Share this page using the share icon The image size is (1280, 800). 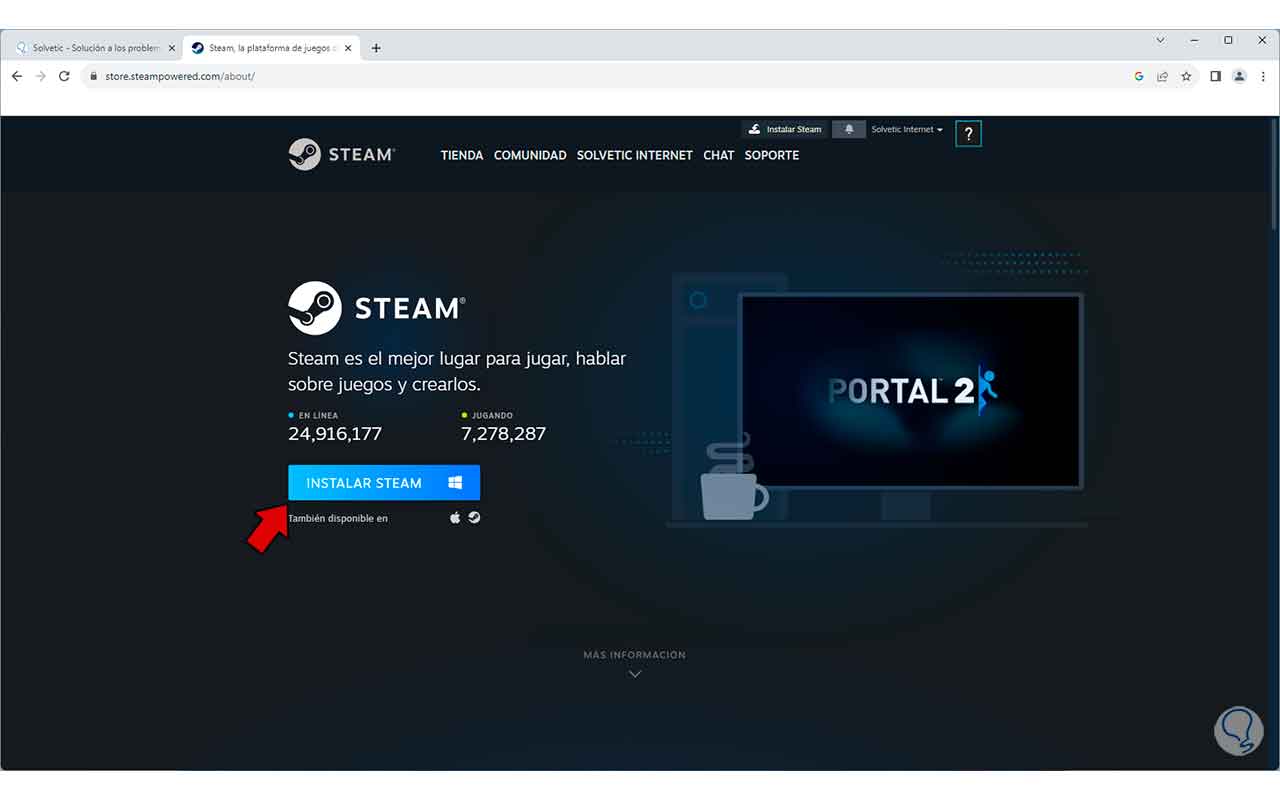pos(1163,76)
